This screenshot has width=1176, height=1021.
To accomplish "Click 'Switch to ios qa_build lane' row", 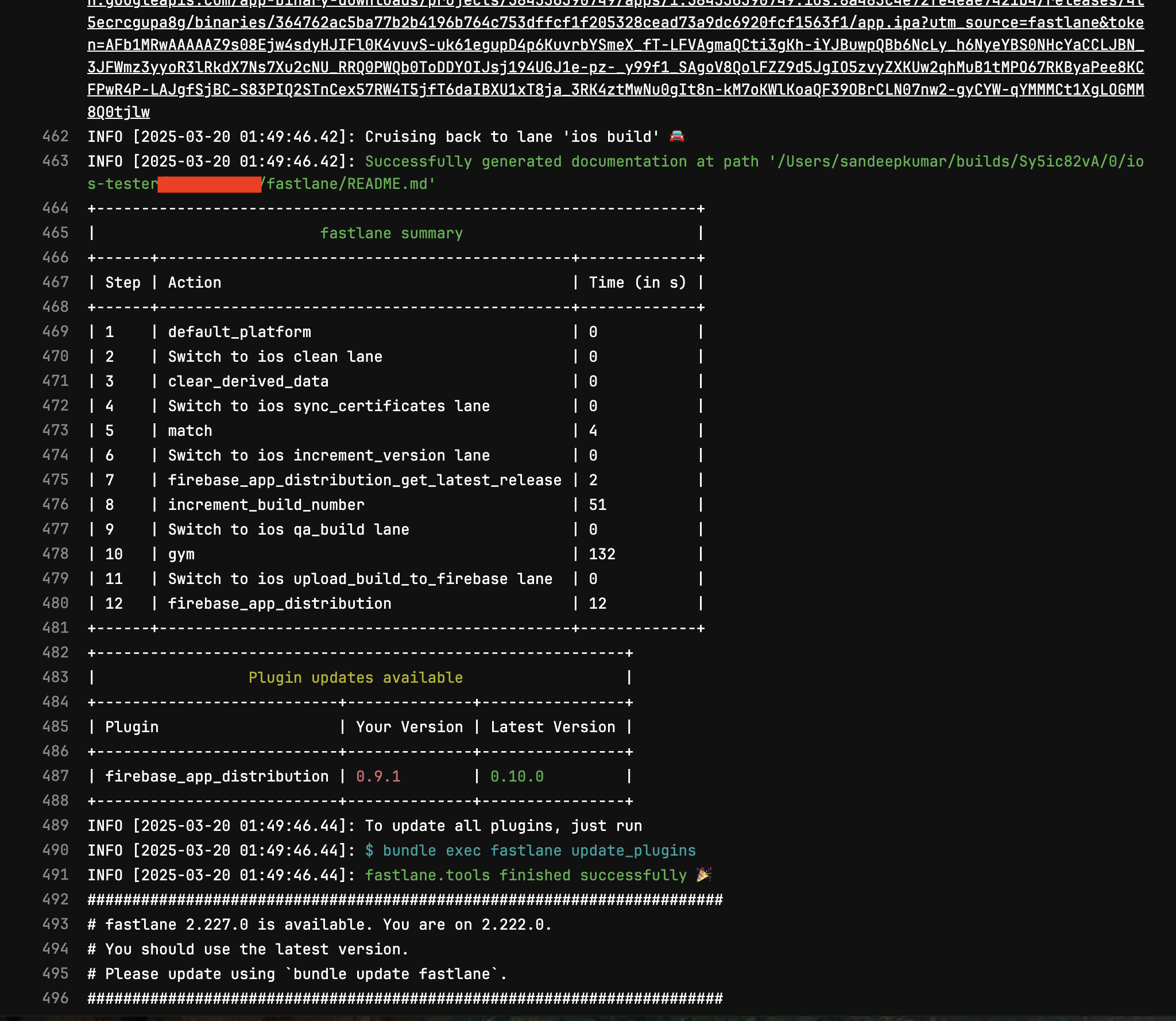I will pyautogui.click(x=289, y=529).
